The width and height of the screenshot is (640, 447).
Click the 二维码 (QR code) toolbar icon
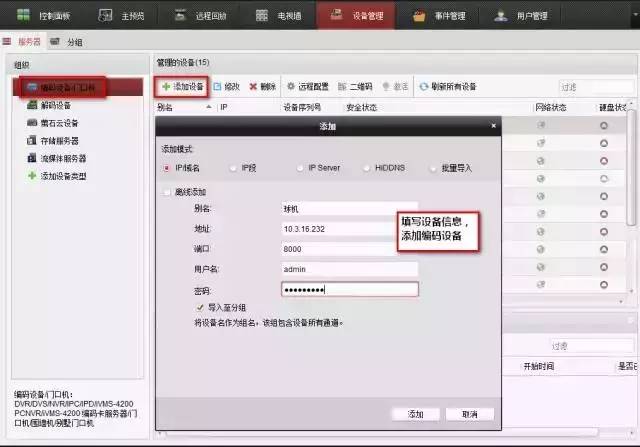355,87
